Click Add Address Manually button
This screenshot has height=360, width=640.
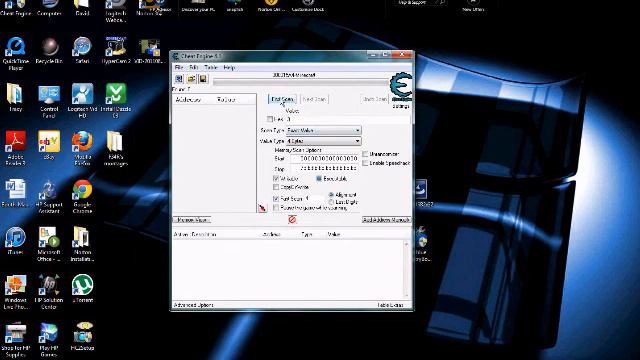coord(386,220)
